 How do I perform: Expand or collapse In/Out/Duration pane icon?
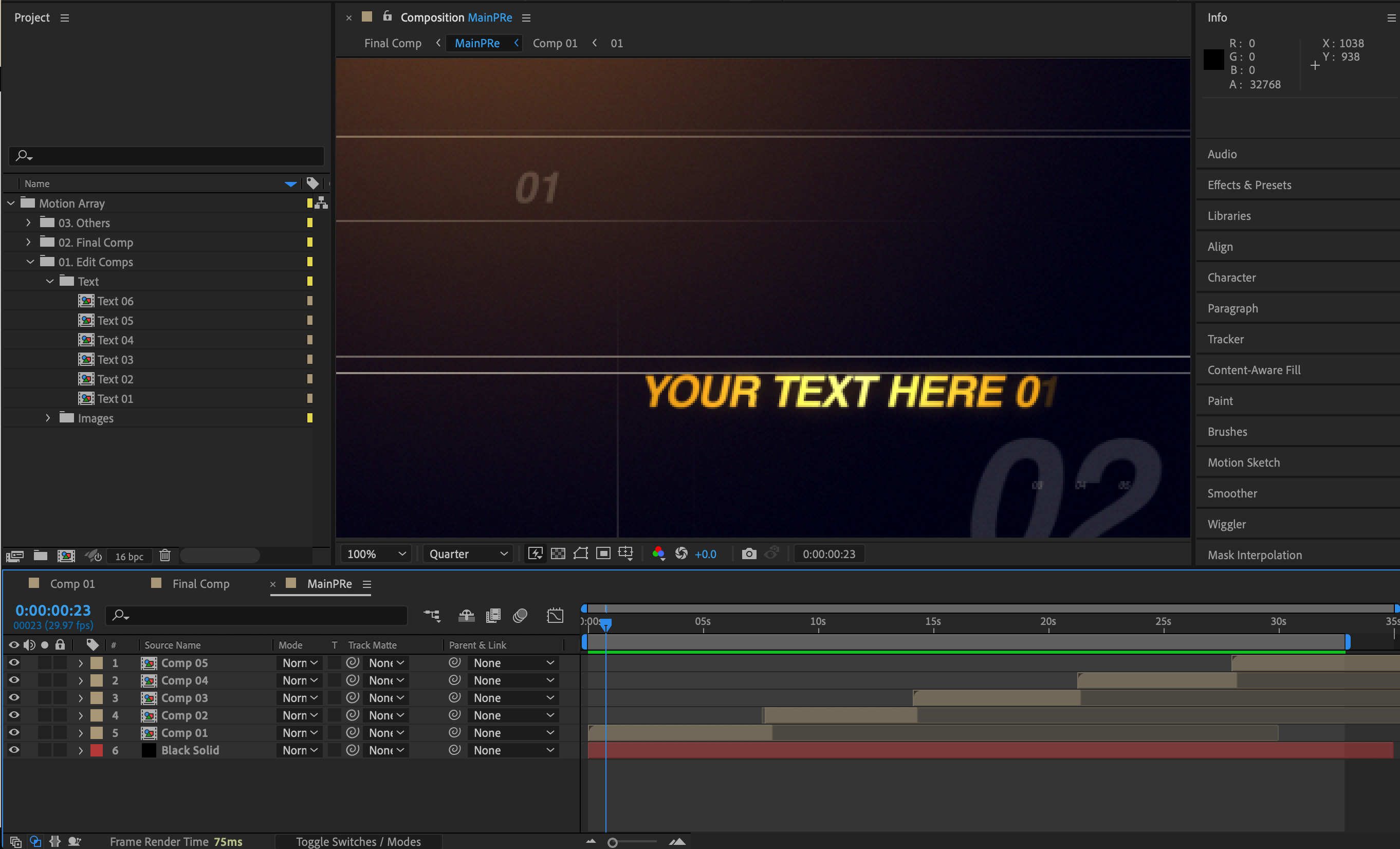(55, 842)
